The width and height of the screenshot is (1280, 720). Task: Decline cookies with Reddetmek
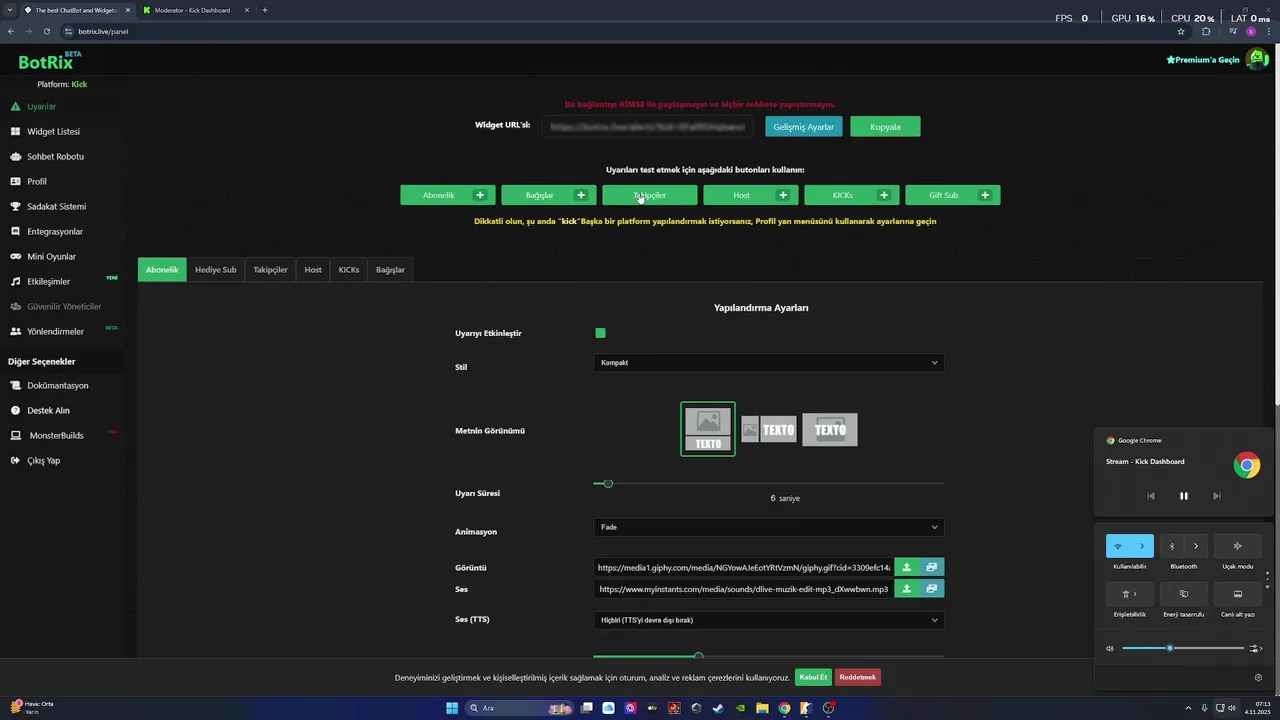857,677
